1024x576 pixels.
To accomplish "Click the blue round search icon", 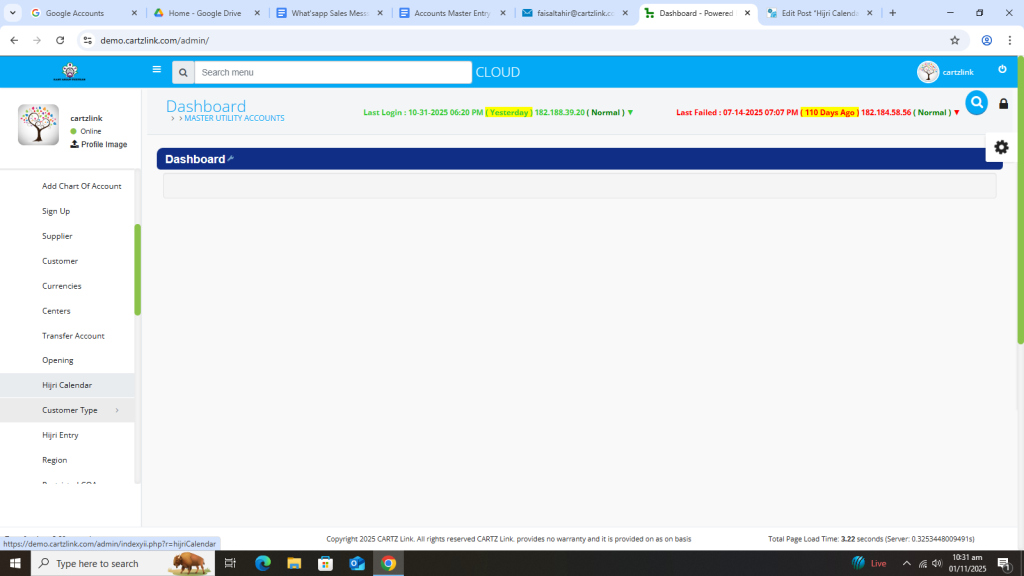I will click(x=977, y=103).
